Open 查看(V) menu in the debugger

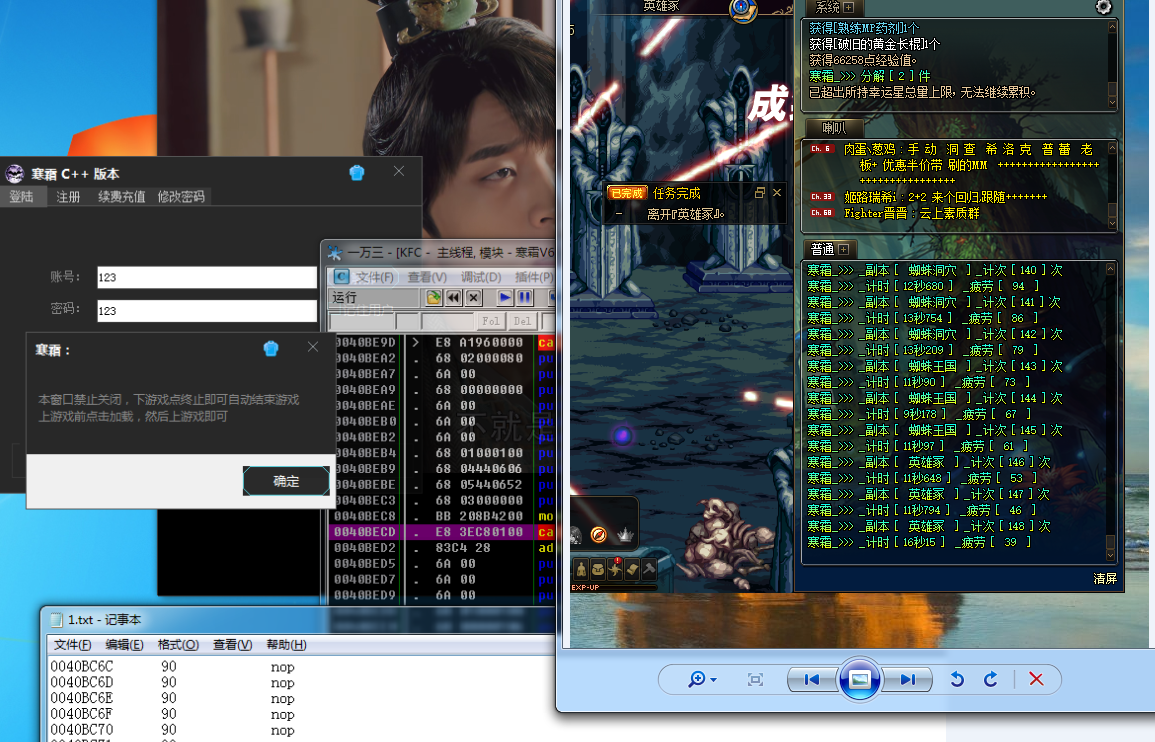[427, 277]
